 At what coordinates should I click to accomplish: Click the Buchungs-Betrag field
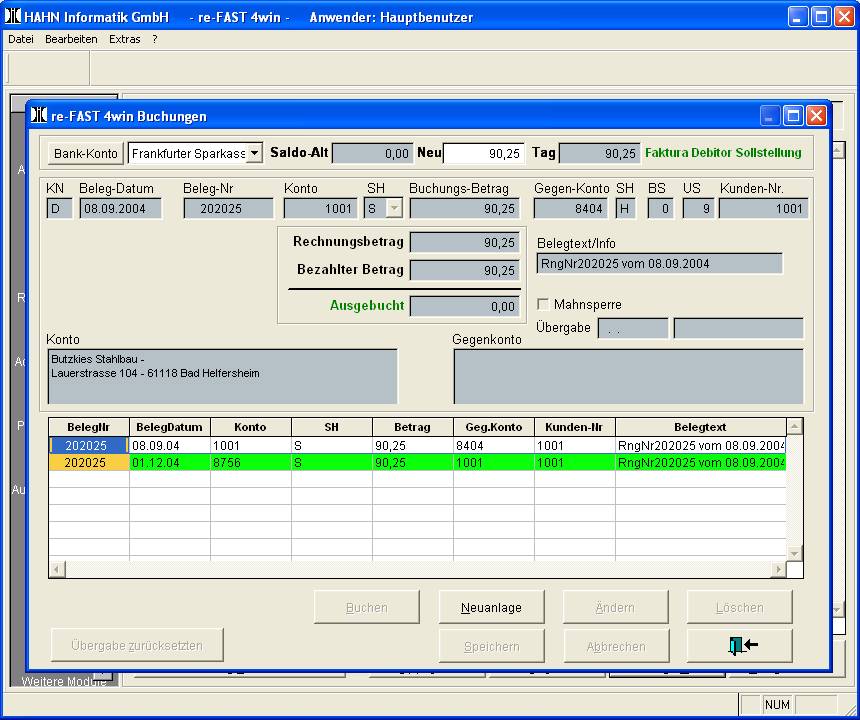click(465, 209)
